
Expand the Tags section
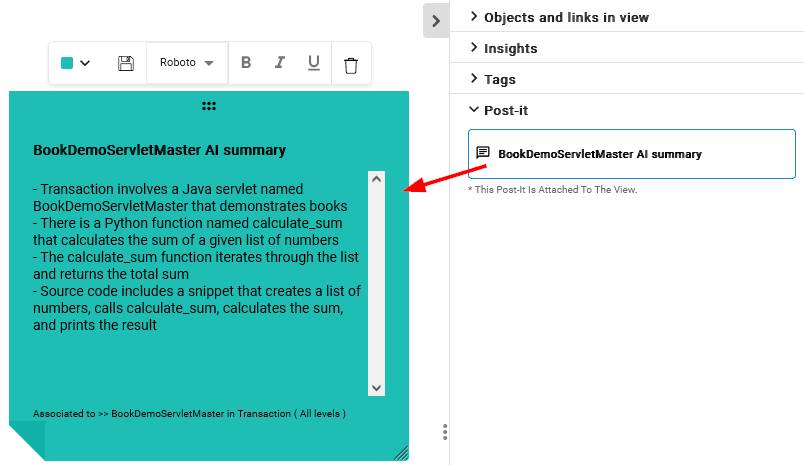pyautogui.click(x=499, y=79)
